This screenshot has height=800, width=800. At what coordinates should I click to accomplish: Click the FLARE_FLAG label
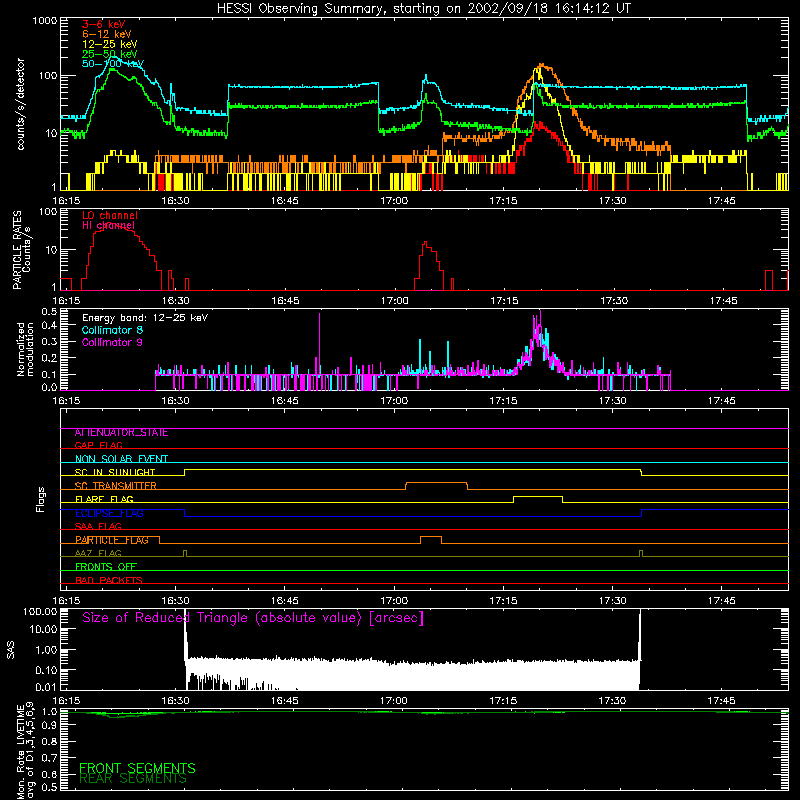[x=104, y=499]
